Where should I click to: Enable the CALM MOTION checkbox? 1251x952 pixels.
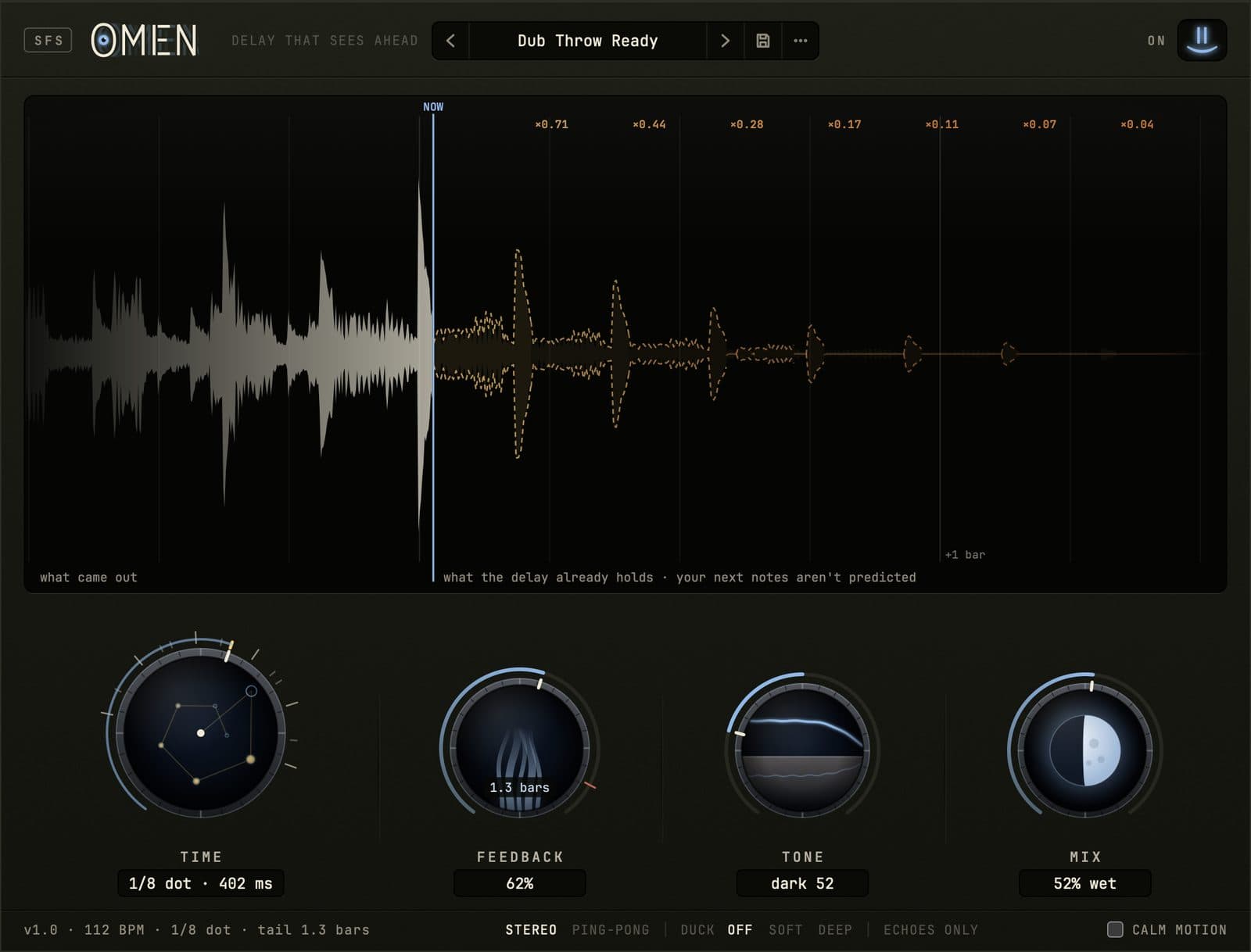1116,929
